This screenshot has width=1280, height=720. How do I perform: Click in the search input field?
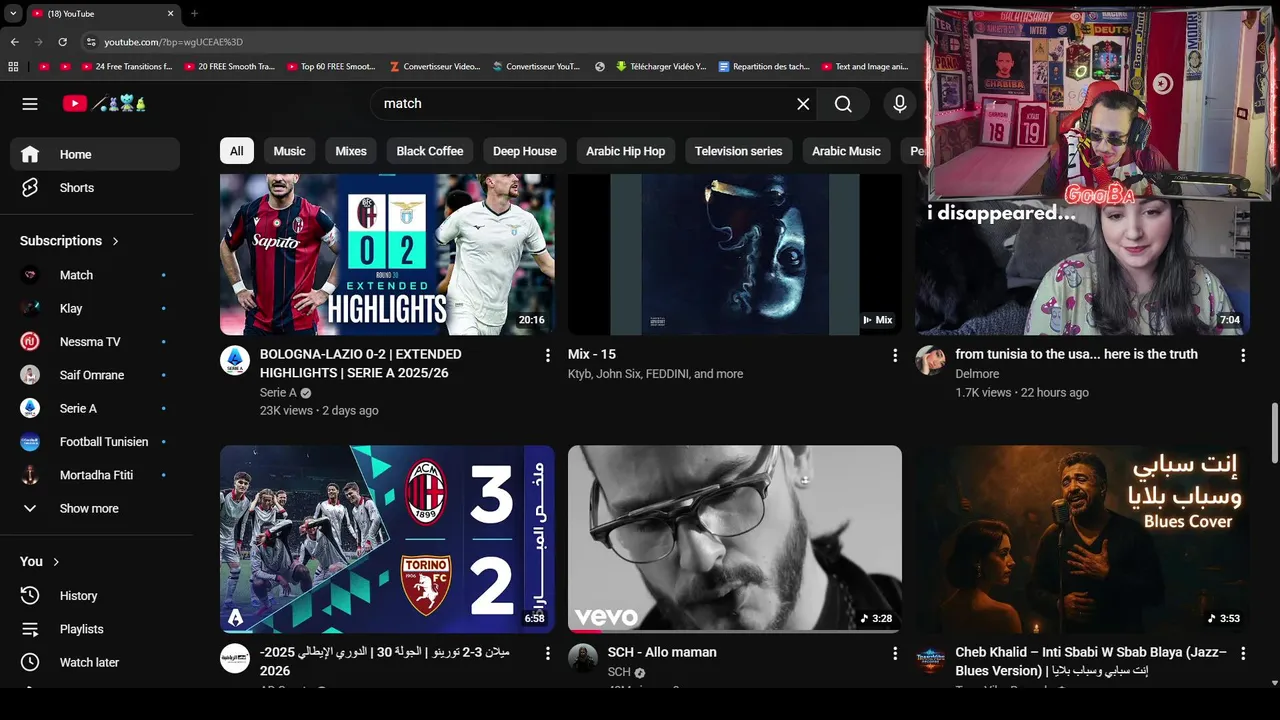coord(585,103)
